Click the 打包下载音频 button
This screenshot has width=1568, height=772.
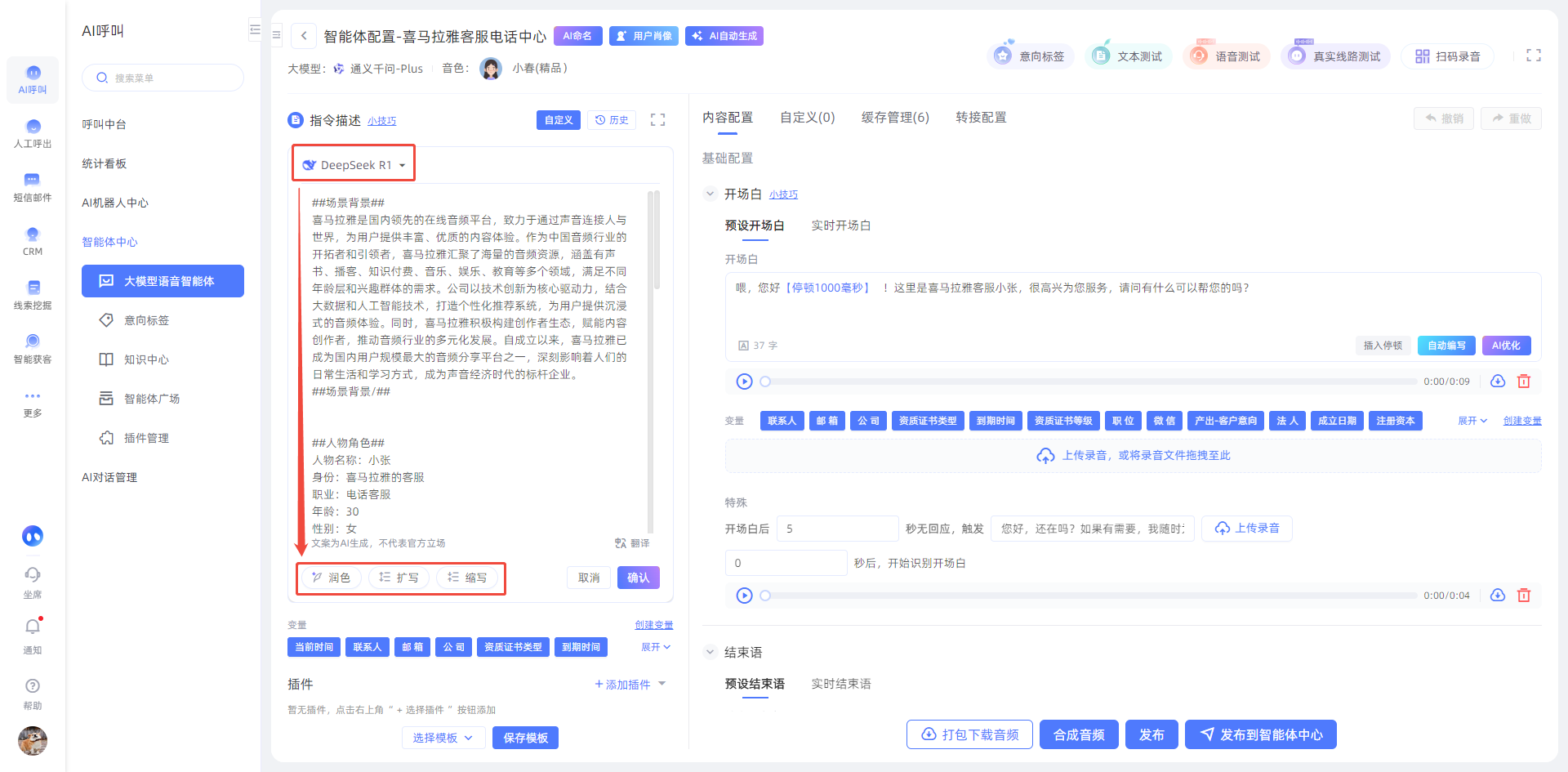tap(969, 734)
